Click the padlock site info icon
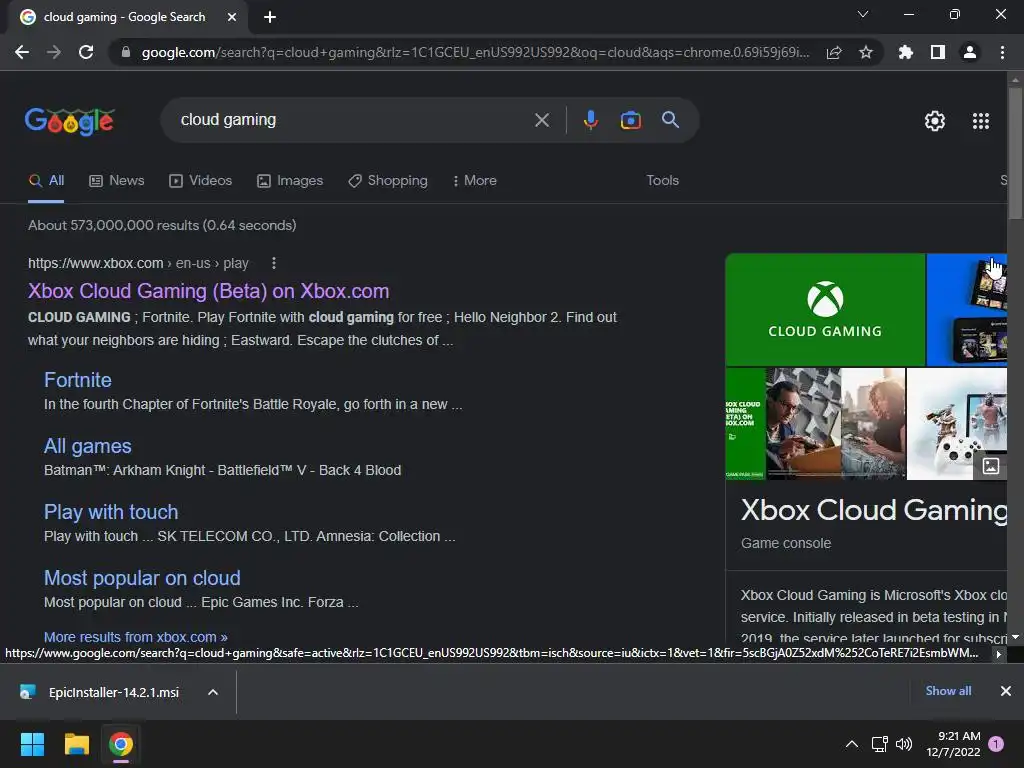Viewport: 1024px width, 768px height. click(126, 52)
